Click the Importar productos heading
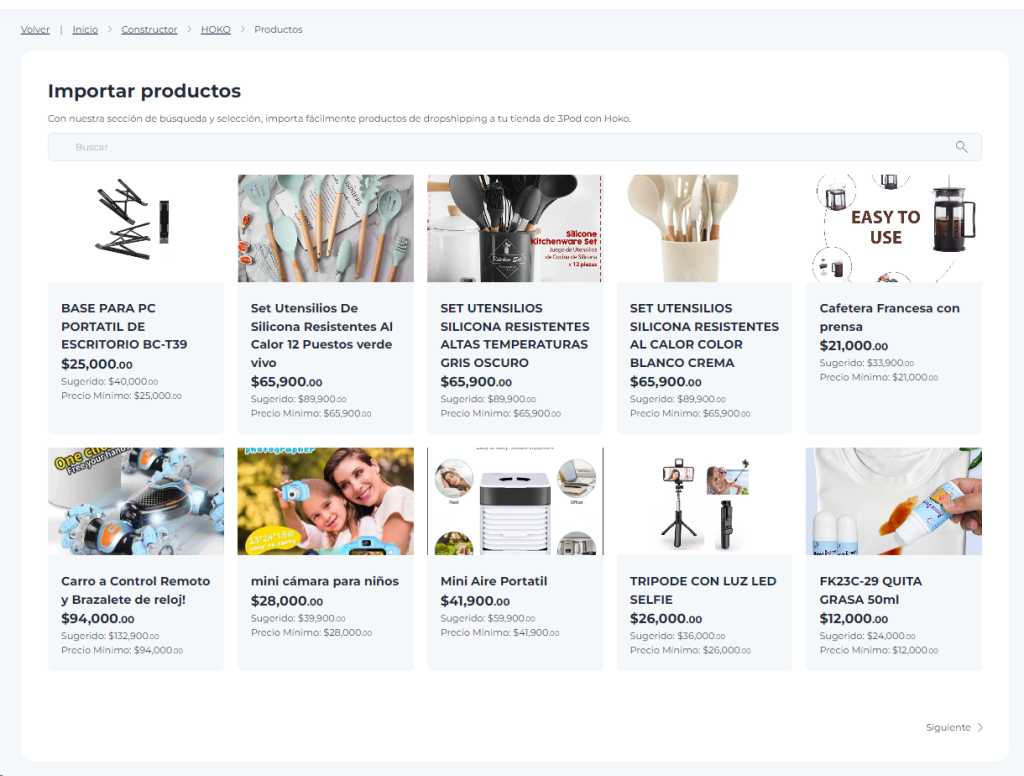 (144, 91)
